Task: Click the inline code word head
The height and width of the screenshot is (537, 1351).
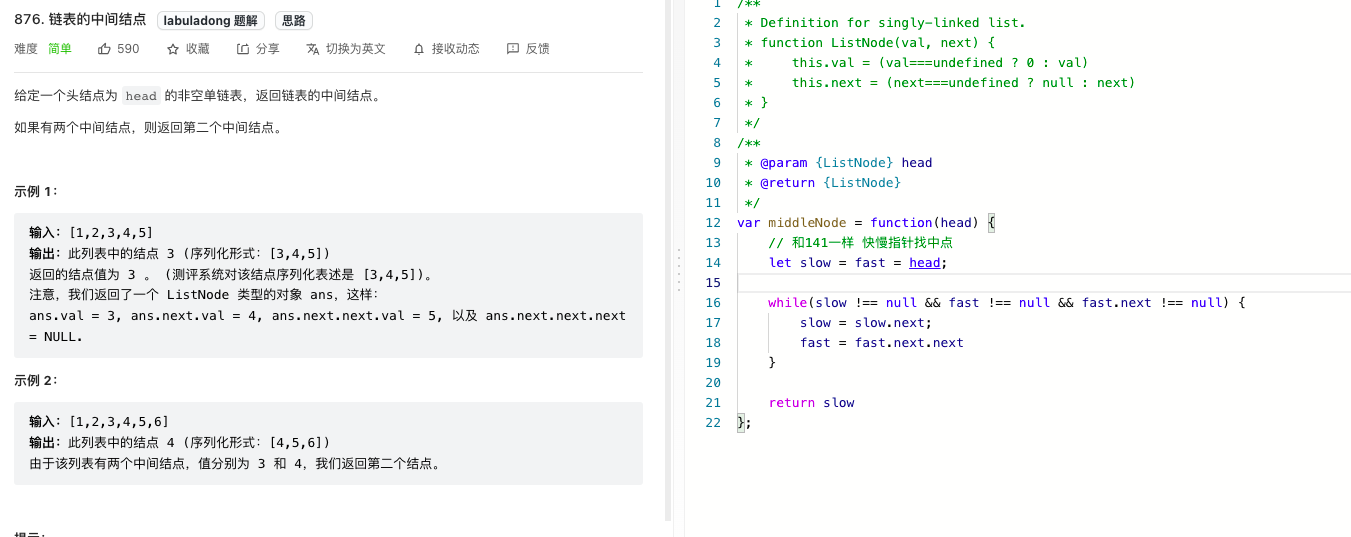Action: pyautogui.click(x=141, y=96)
